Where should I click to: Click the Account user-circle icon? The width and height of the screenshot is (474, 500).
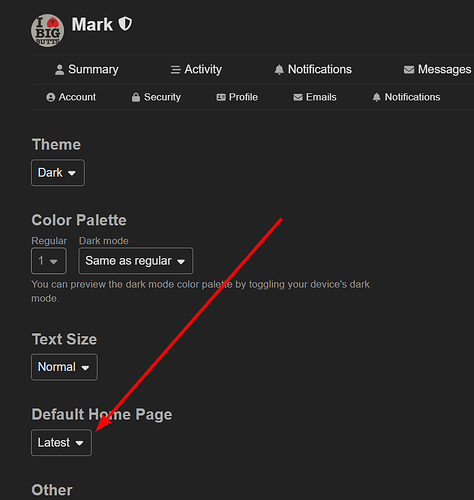(51, 97)
